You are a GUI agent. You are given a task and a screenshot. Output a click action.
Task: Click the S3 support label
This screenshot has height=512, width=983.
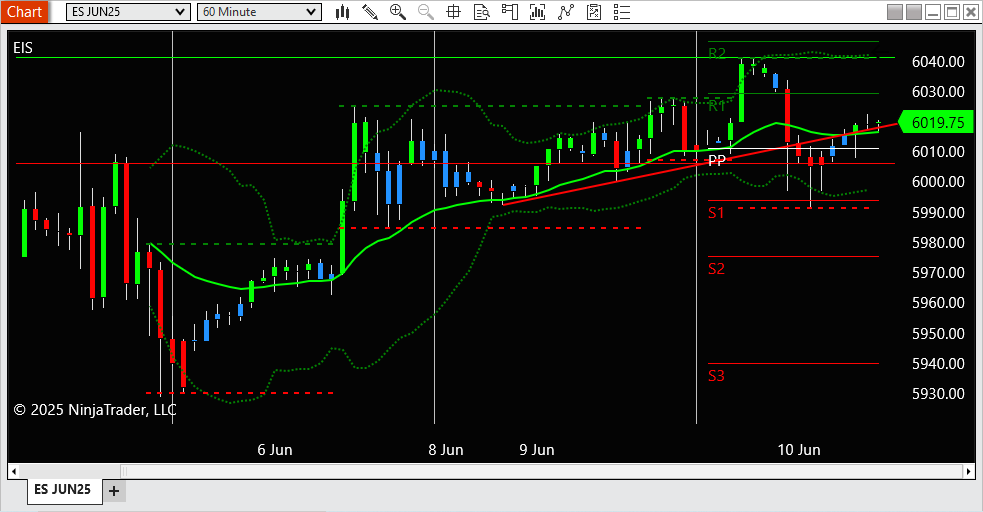point(716,376)
